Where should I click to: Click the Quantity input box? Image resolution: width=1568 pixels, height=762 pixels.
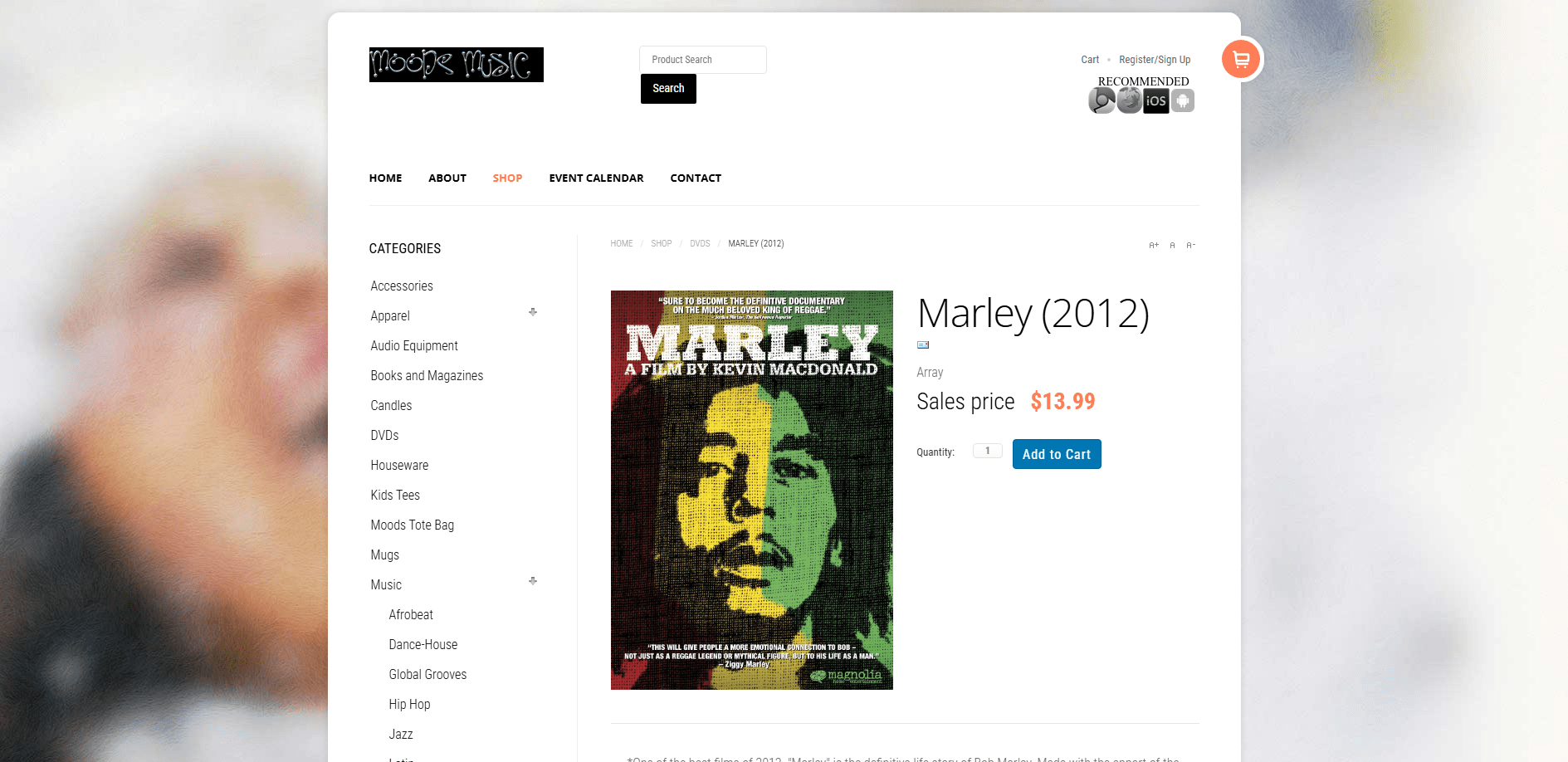pyautogui.click(x=987, y=451)
